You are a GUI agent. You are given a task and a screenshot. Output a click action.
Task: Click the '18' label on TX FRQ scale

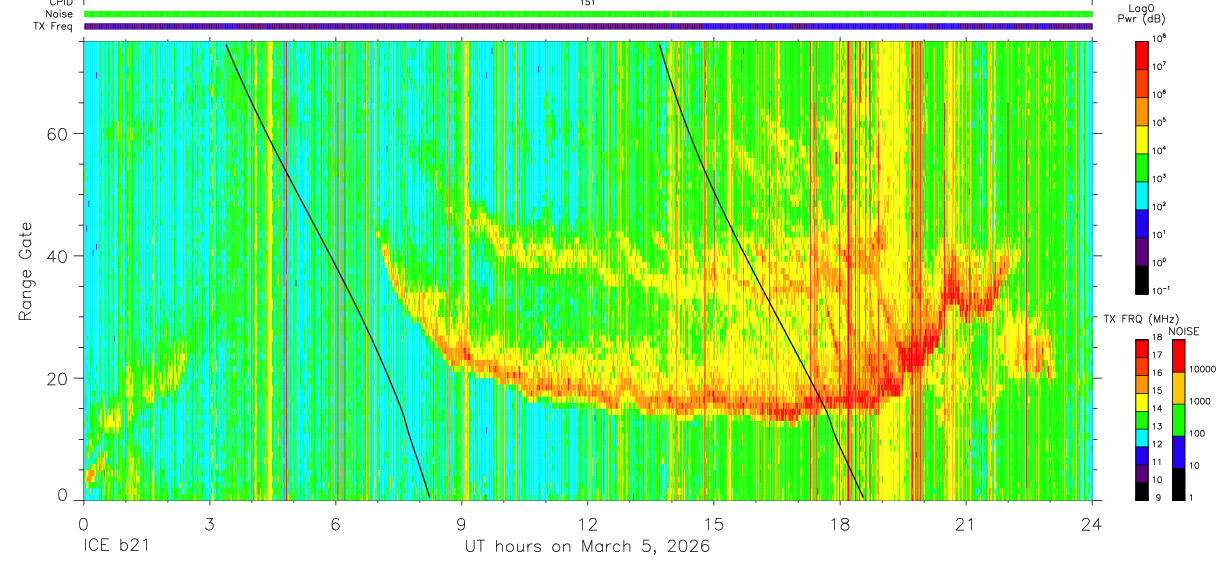1158,339
